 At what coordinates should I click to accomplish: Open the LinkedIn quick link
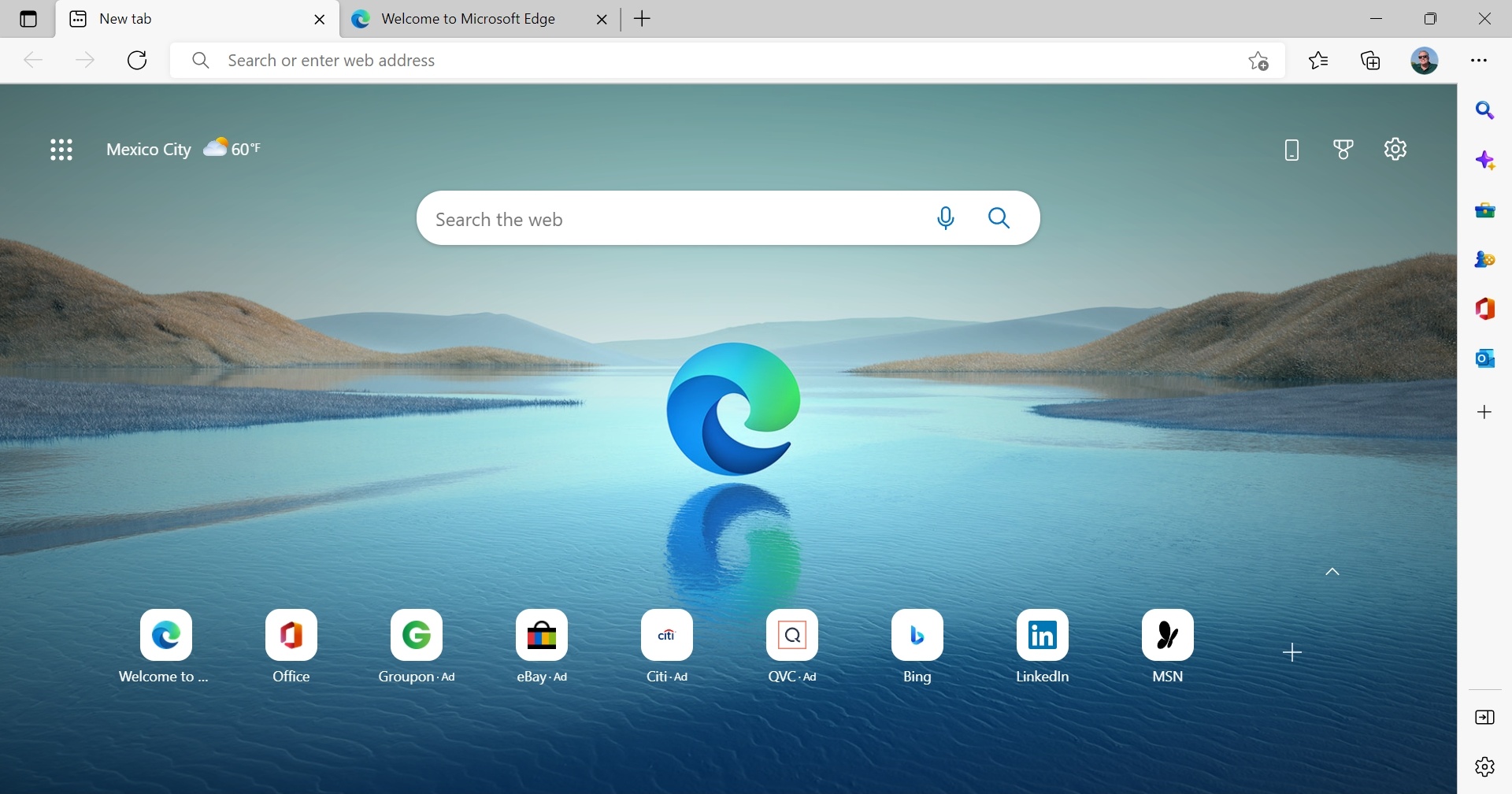click(x=1042, y=635)
